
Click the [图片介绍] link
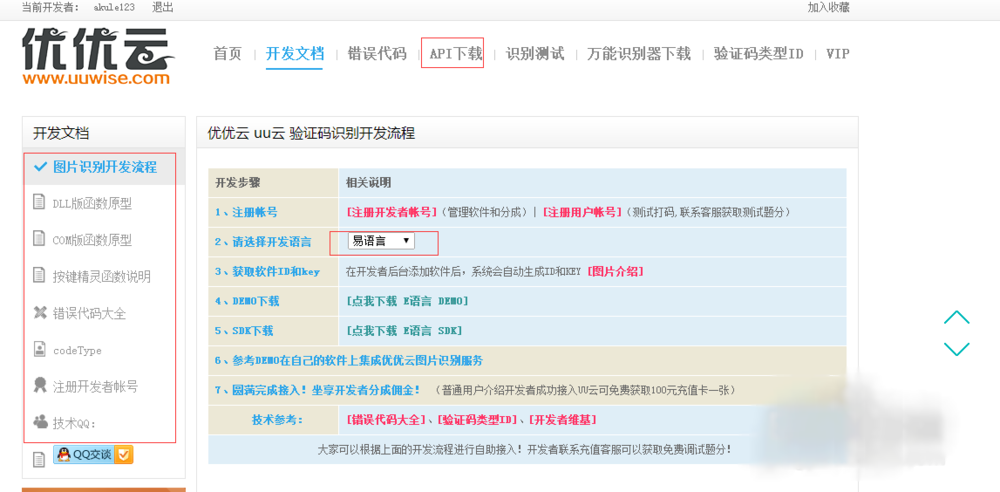tap(615, 271)
